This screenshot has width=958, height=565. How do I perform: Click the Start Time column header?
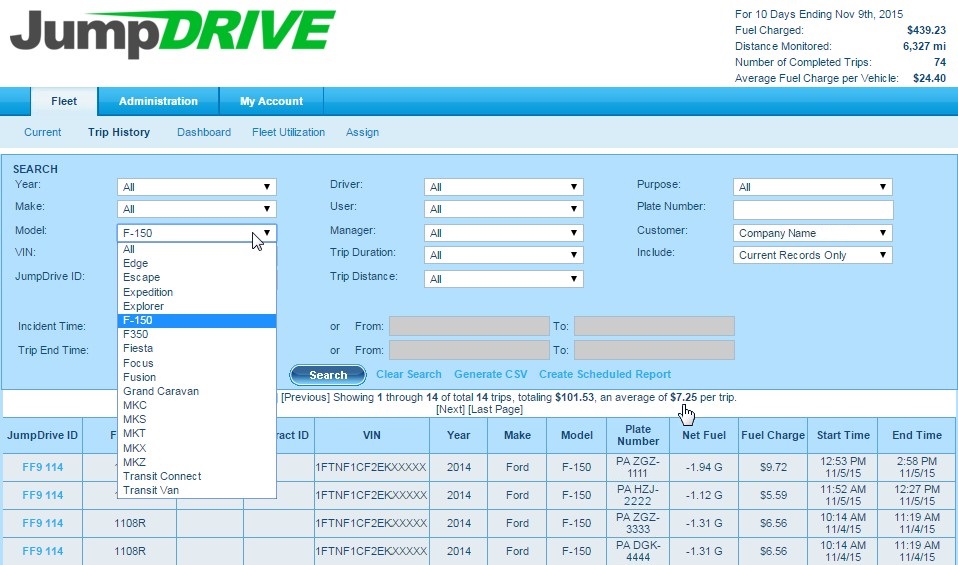tap(843, 436)
